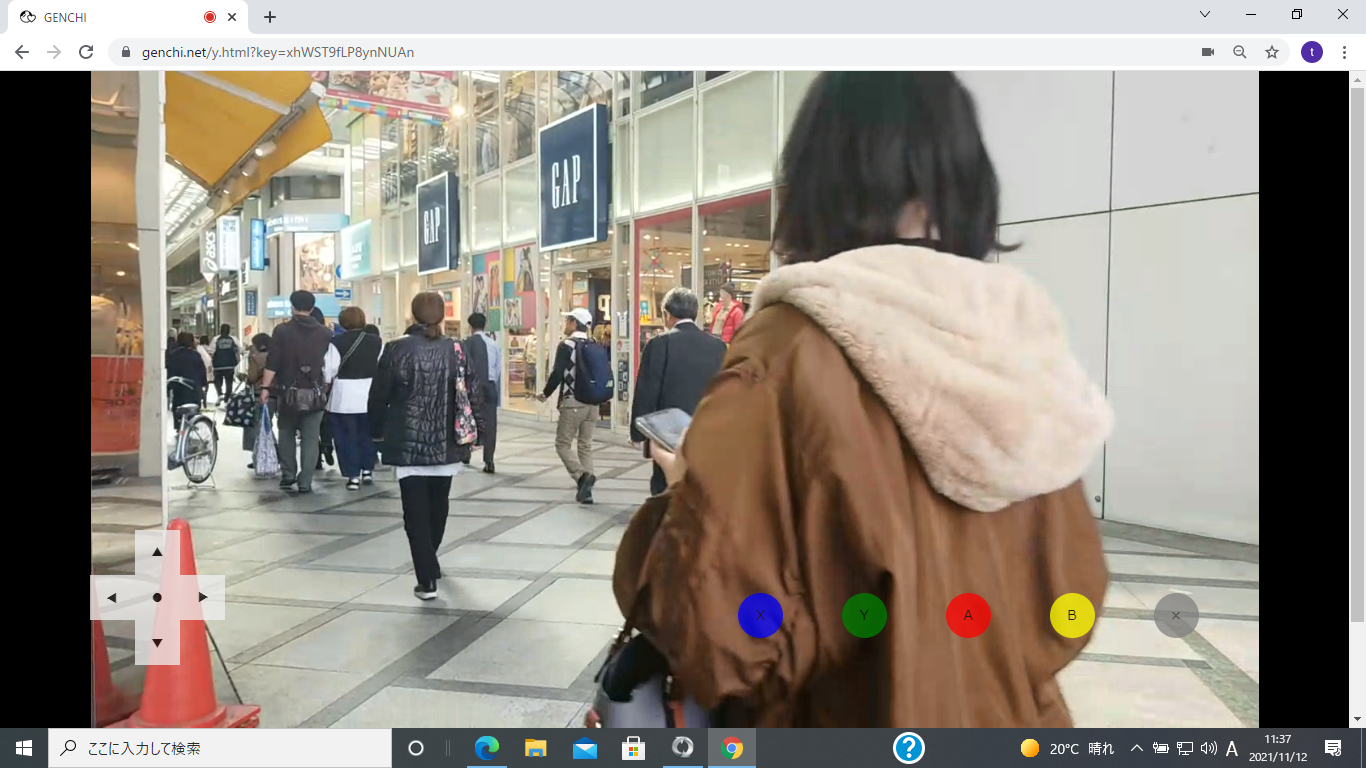Open a new browser tab

click(270, 17)
